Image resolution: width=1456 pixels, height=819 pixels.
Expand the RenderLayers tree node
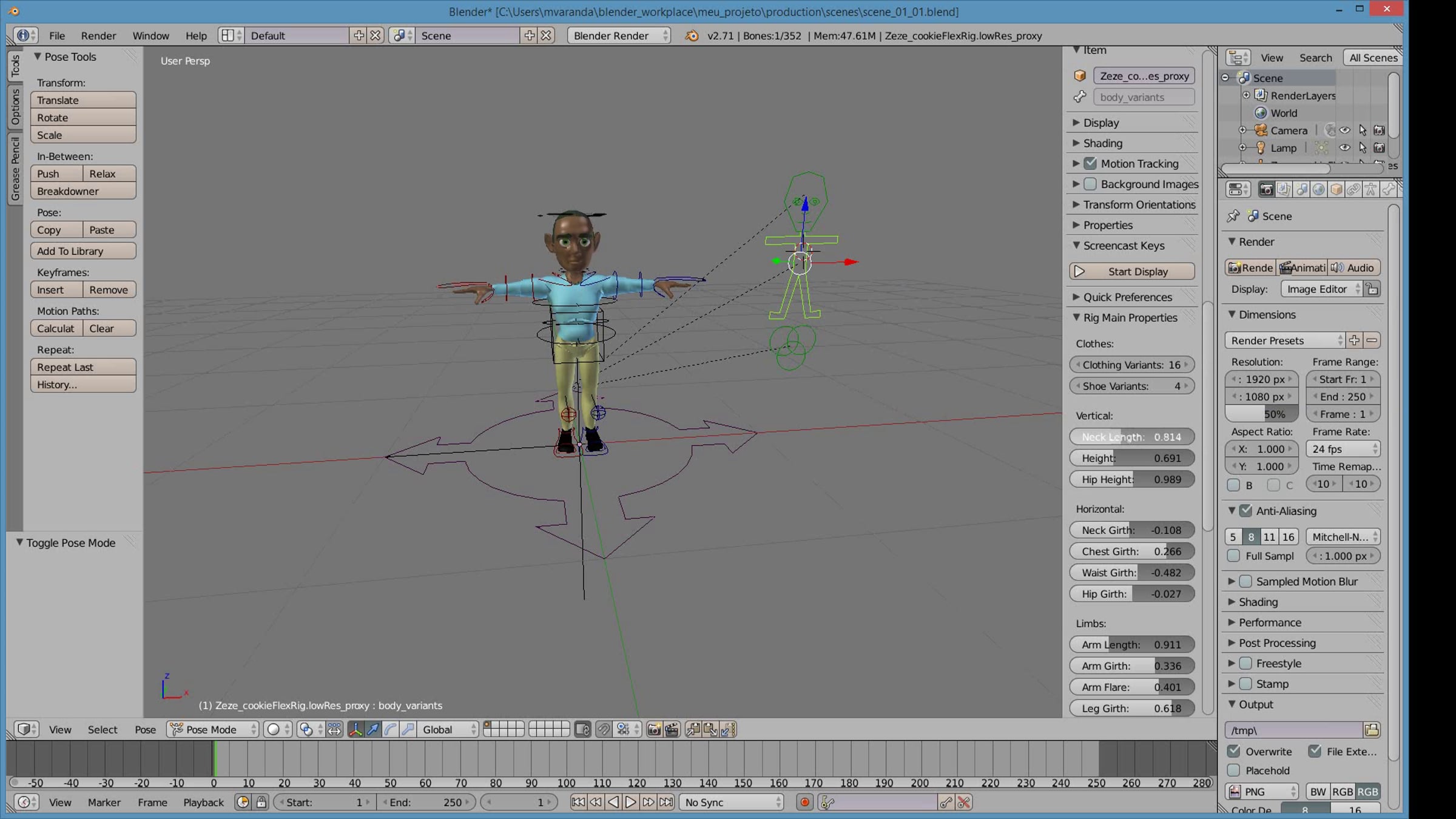(1246, 95)
